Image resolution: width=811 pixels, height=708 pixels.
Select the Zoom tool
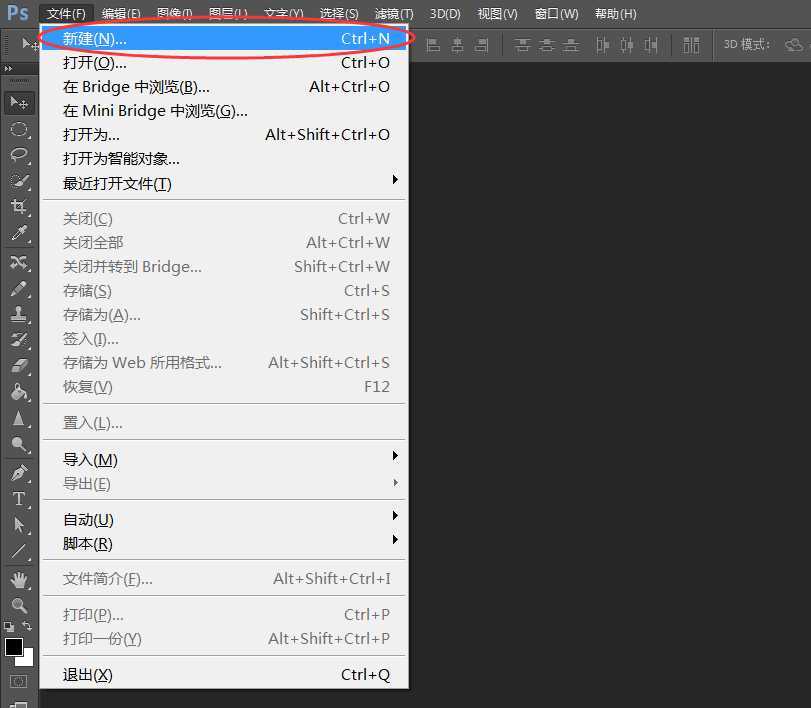pos(20,602)
